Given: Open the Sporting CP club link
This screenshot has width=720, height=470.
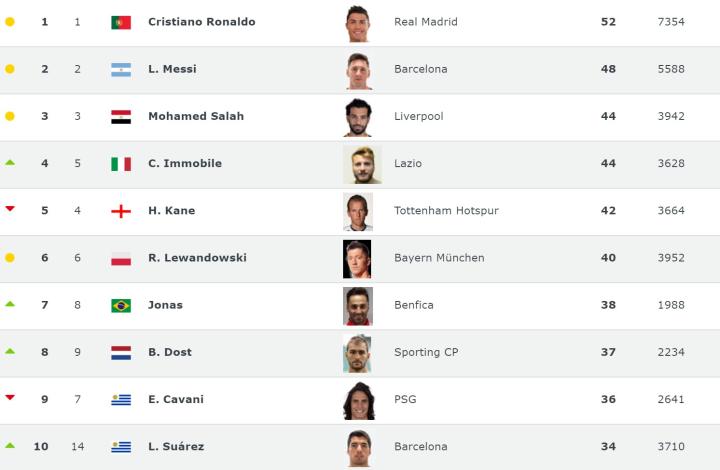Looking at the screenshot, I should pyautogui.click(x=426, y=352).
